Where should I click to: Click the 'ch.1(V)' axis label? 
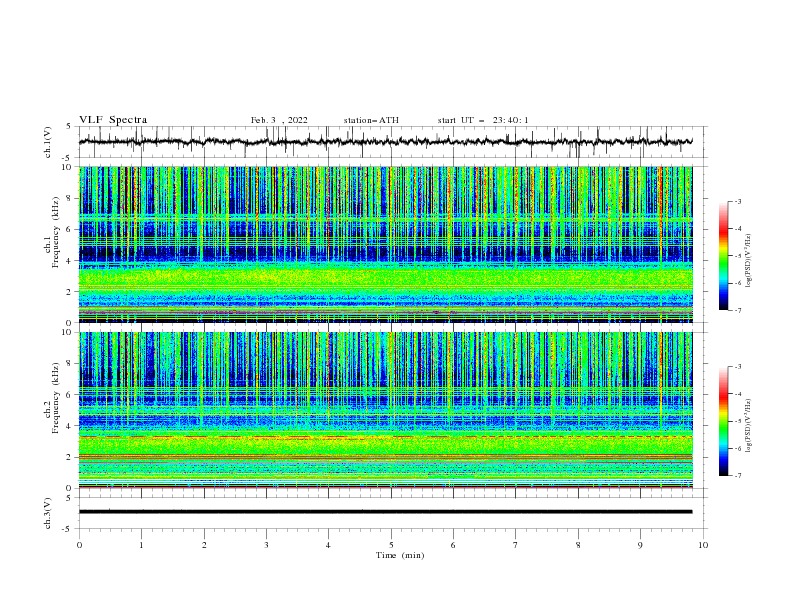pyautogui.click(x=48, y=142)
